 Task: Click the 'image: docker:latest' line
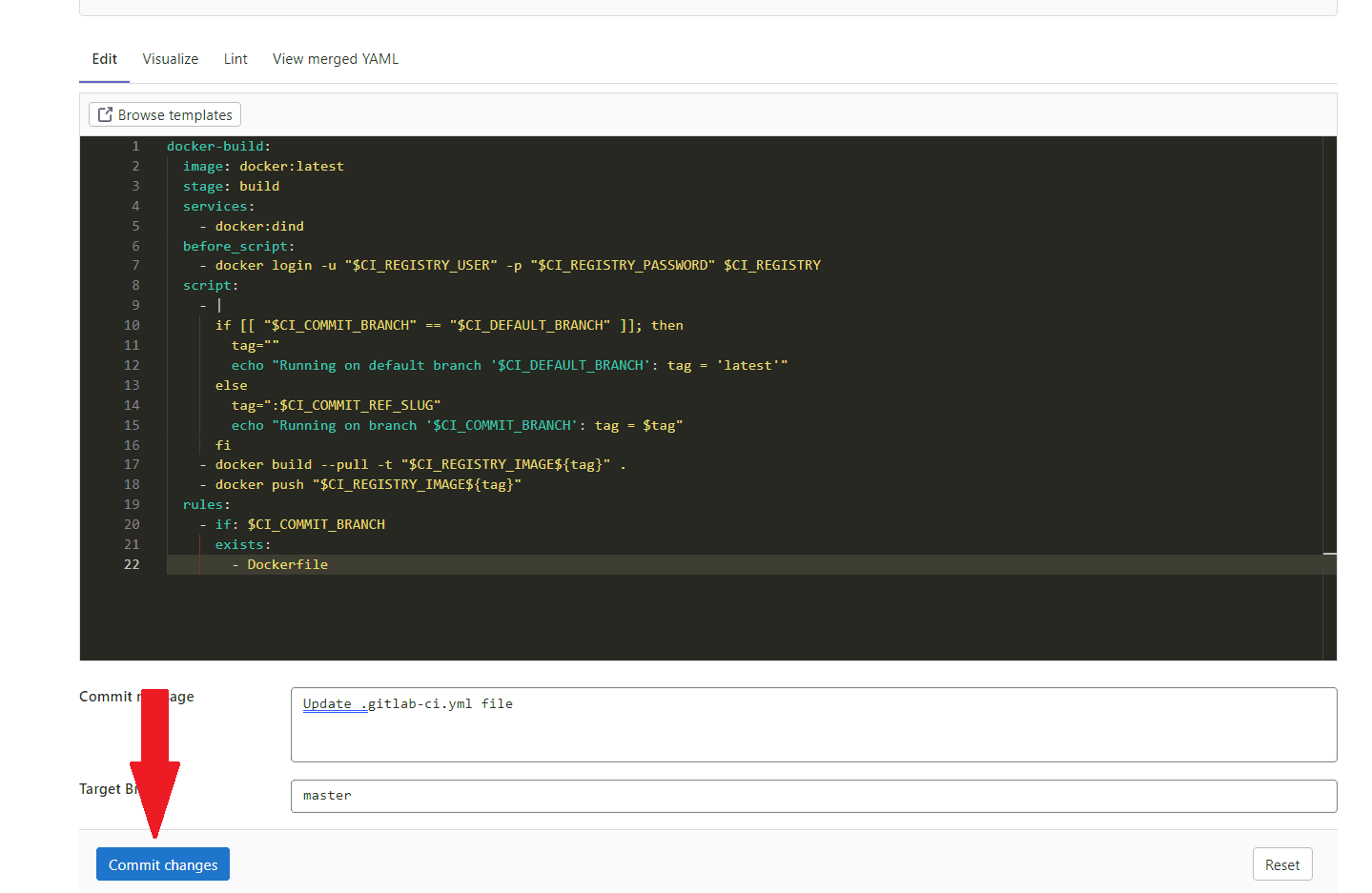click(263, 166)
